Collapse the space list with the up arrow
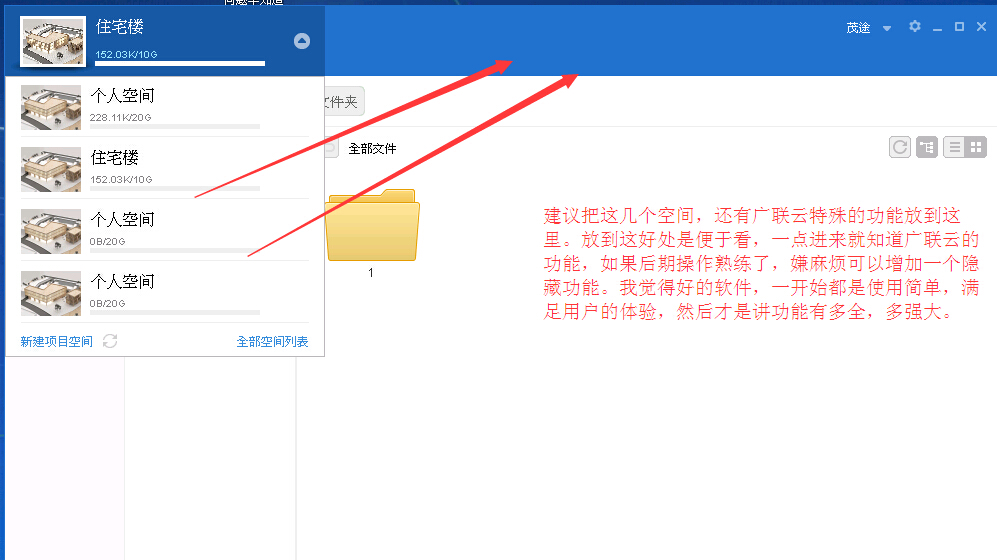Viewport: 997px width, 560px height. [302, 41]
